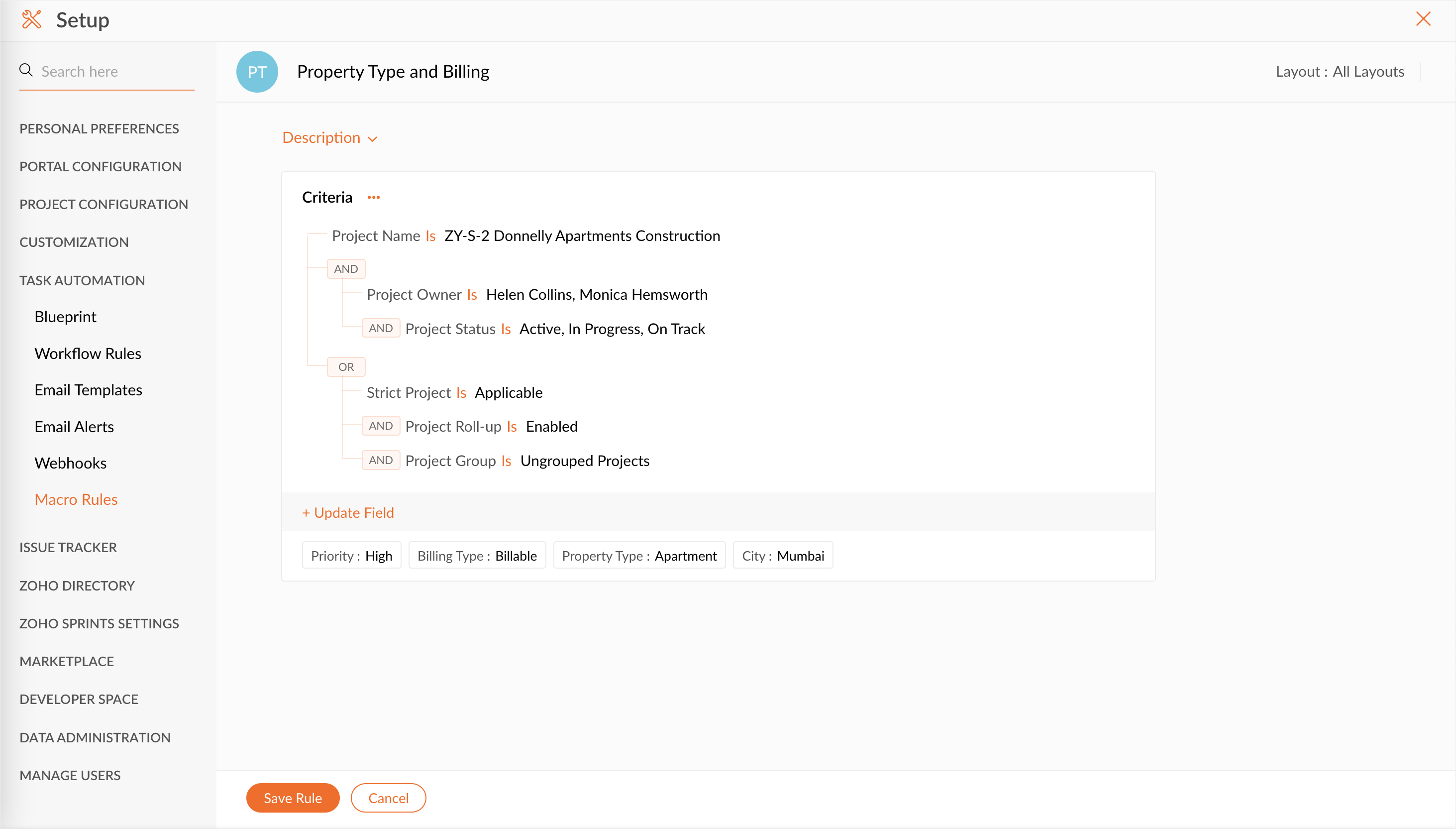Toggle the OR group operator
Screen dimensions: 1456x829
pyautogui.click(x=345, y=366)
